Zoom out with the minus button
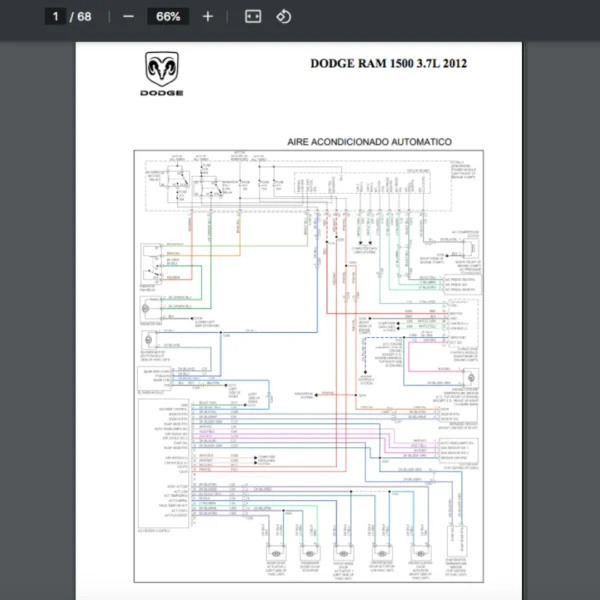 (x=128, y=17)
